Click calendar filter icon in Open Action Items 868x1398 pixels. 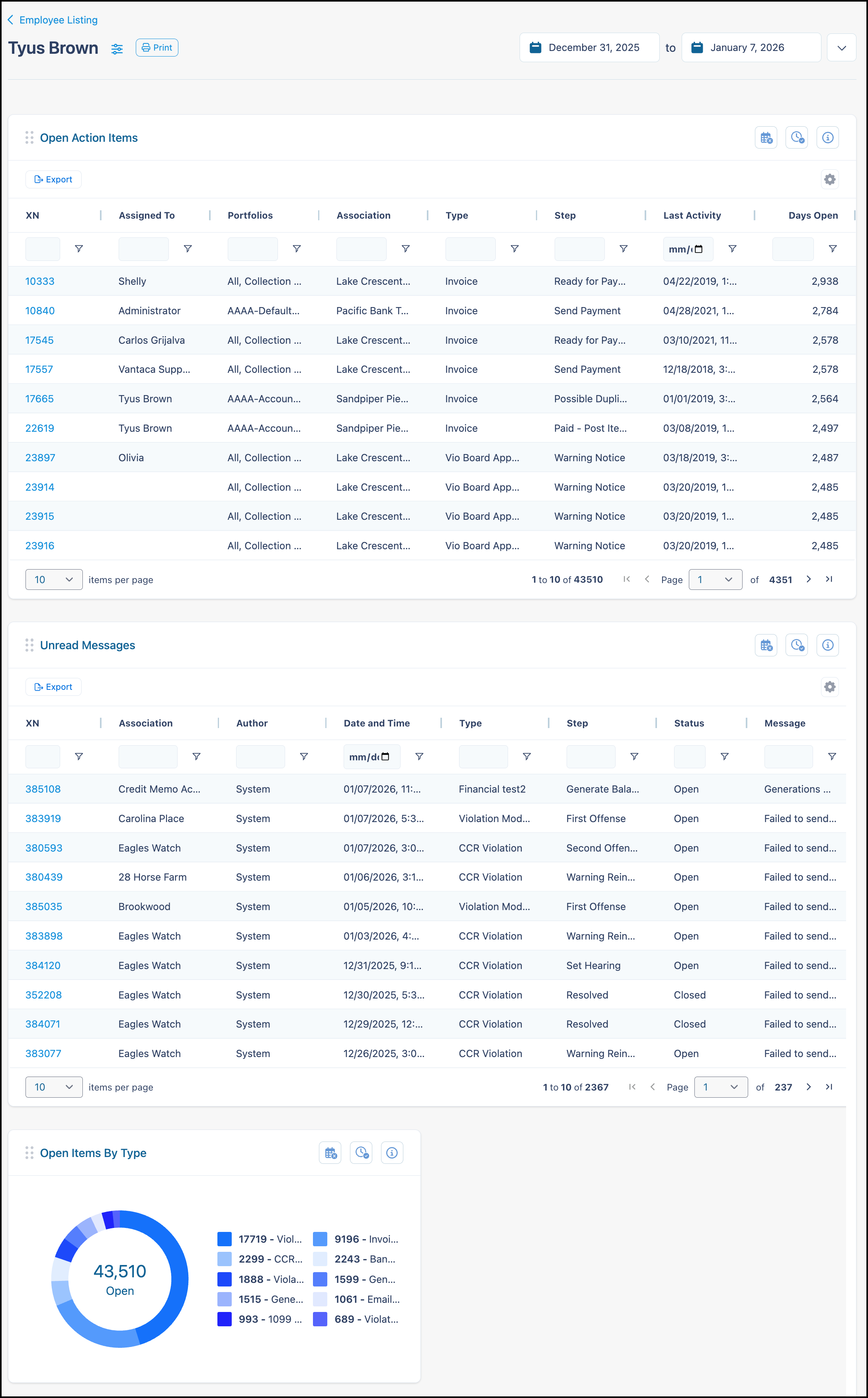[766, 138]
